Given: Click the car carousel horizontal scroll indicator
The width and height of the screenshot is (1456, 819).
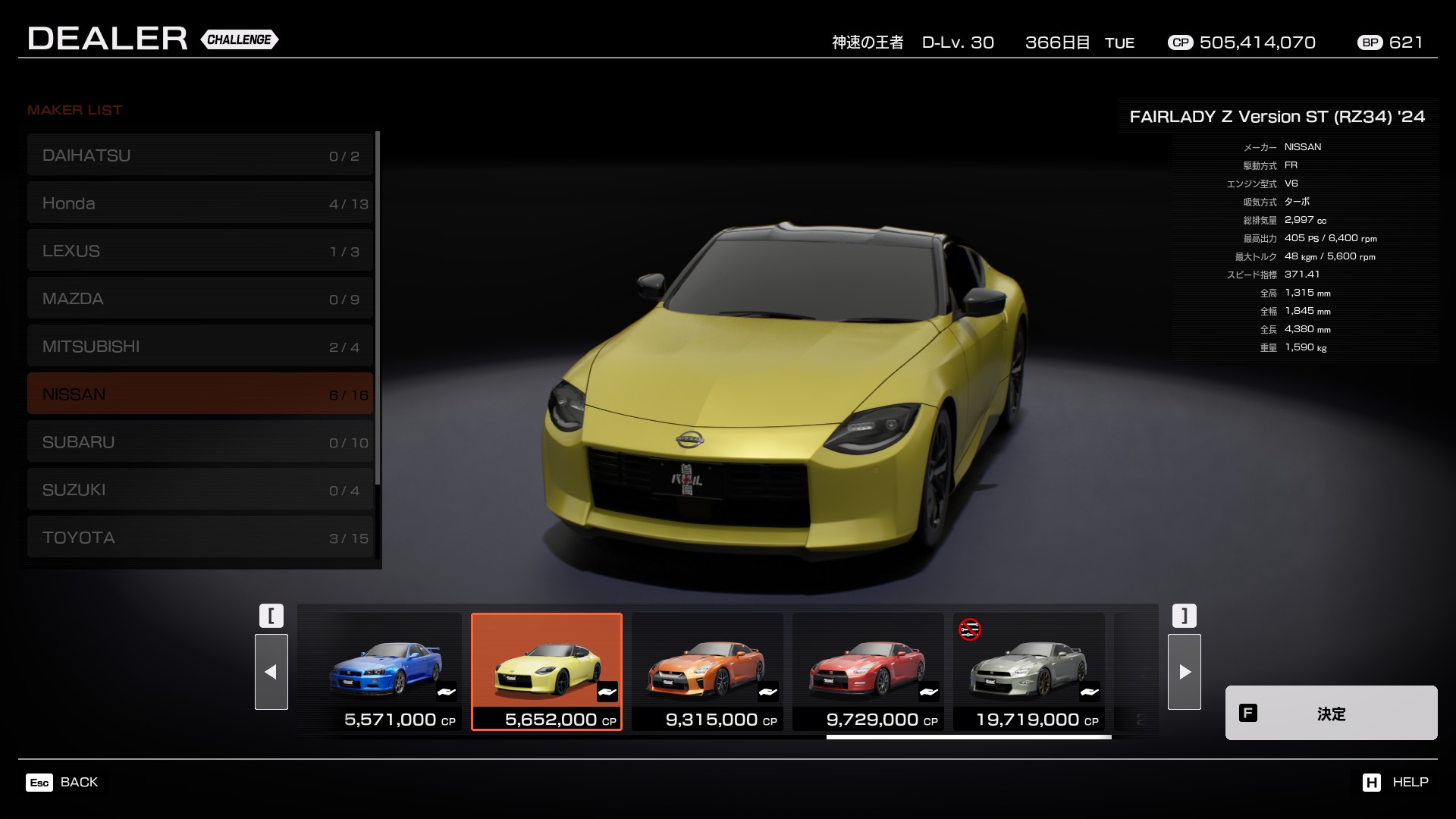Looking at the screenshot, I should [x=968, y=736].
